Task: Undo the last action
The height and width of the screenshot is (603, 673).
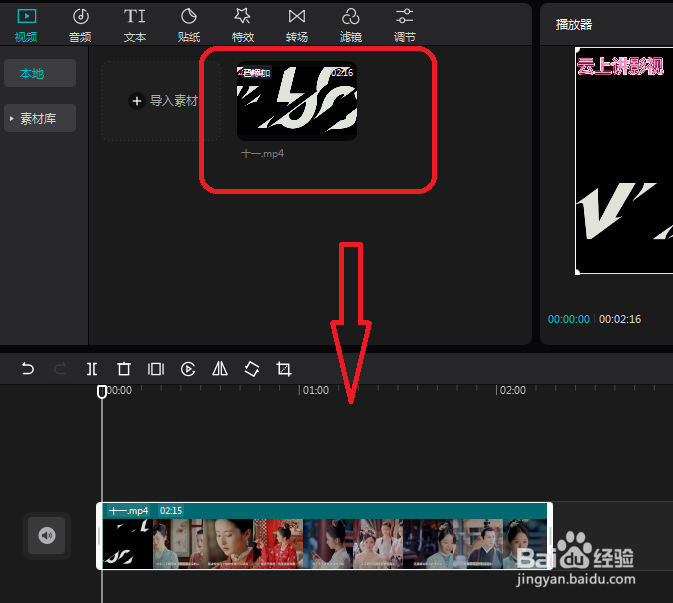Action: coord(28,369)
